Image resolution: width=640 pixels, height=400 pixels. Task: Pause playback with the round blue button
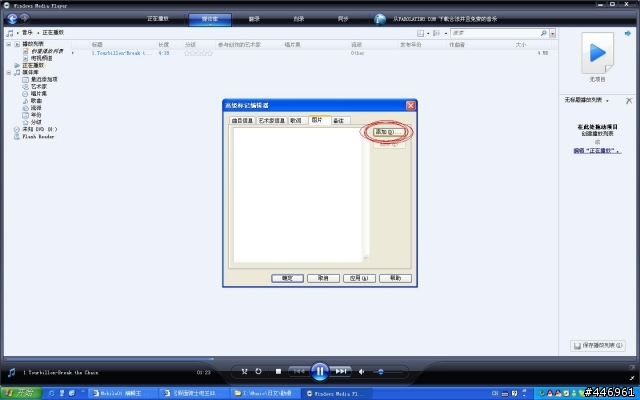[x=320, y=371]
